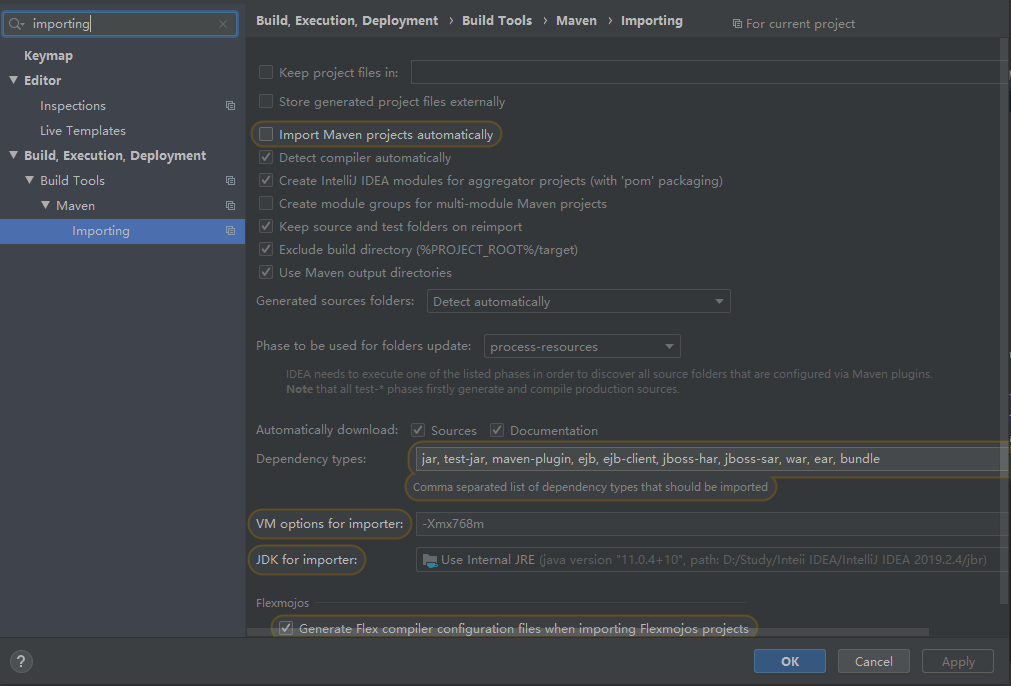Click the help question mark icon
Screen dimensions: 1011x686
click(21, 661)
